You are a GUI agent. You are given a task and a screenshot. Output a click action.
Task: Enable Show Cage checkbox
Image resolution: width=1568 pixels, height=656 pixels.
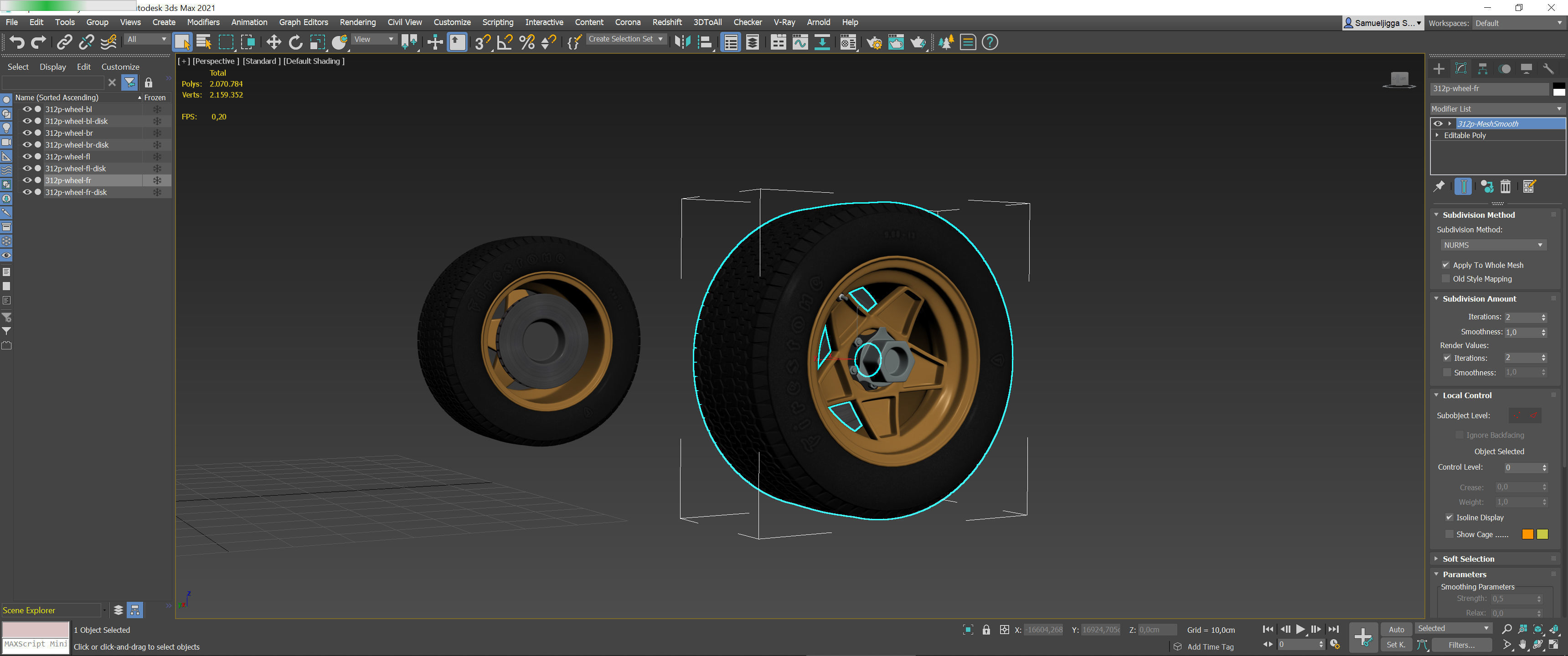[1449, 534]
